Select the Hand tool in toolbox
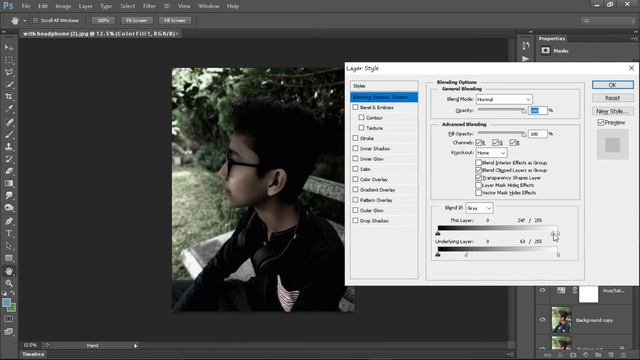 pos(9,271)
